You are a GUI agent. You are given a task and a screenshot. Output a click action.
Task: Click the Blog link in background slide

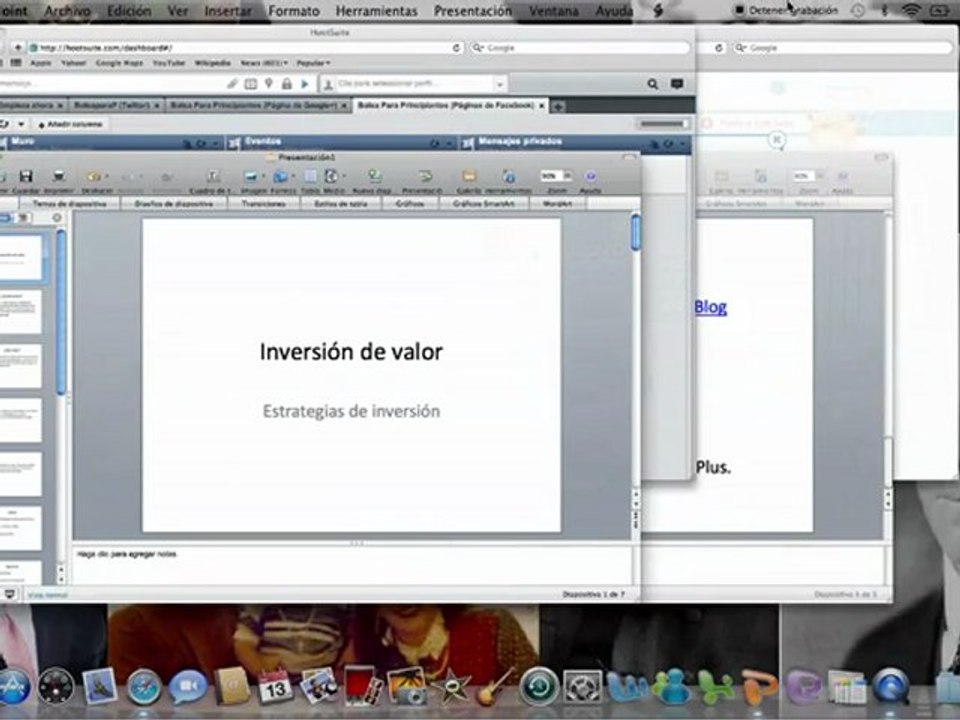point(711,307)
